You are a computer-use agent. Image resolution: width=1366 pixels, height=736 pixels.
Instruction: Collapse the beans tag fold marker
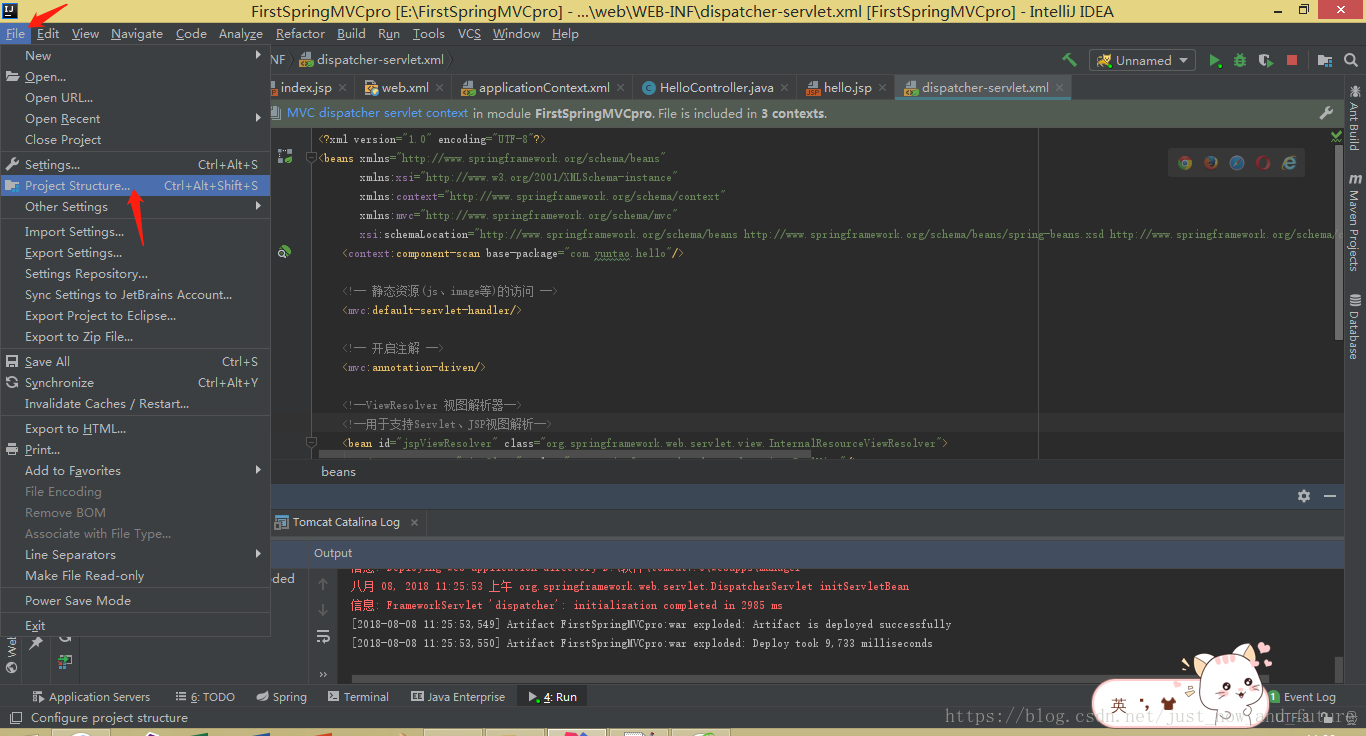(311, 158)
